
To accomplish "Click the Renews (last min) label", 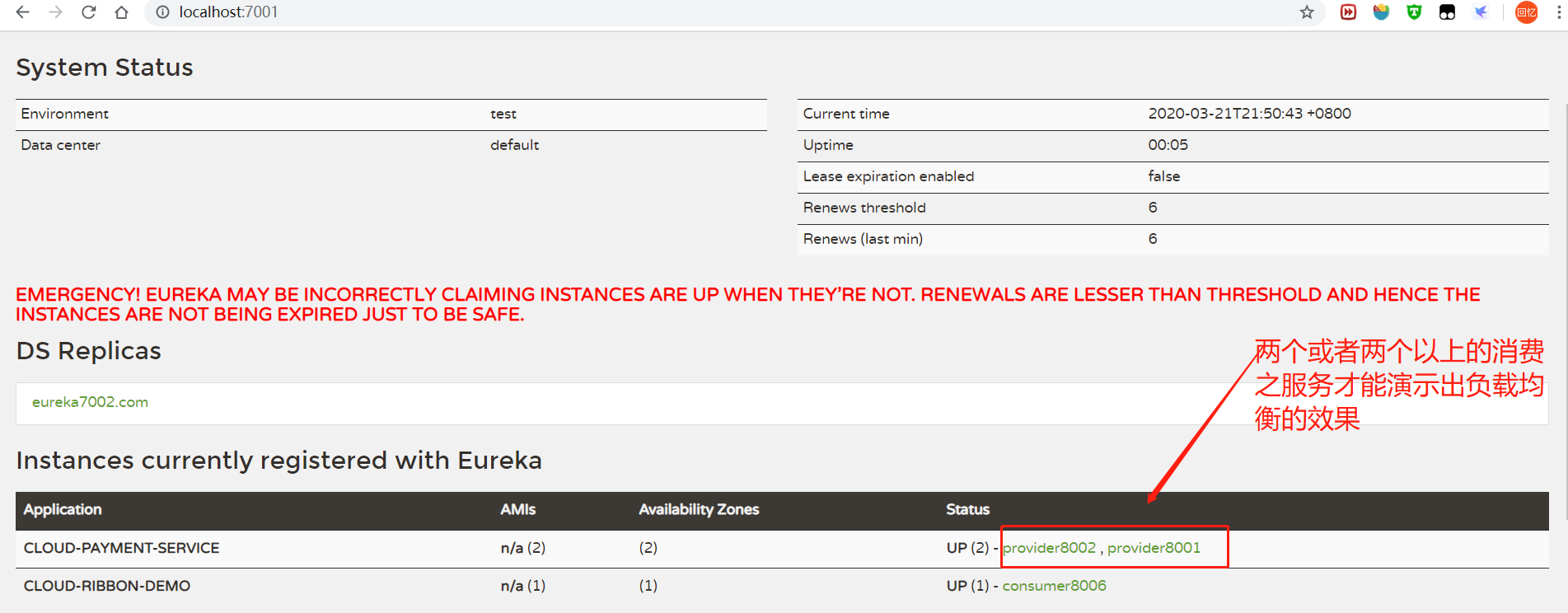I will [863, 239].
